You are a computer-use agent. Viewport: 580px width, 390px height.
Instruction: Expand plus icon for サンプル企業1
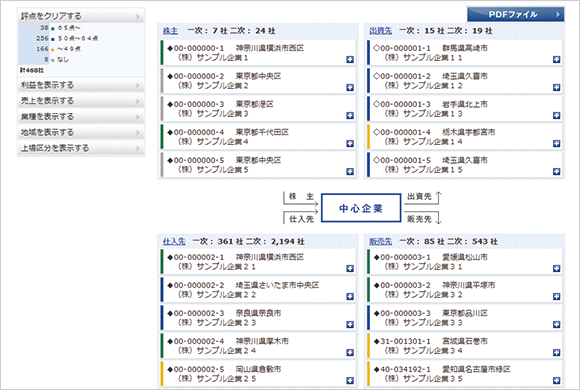pos(350,60)
